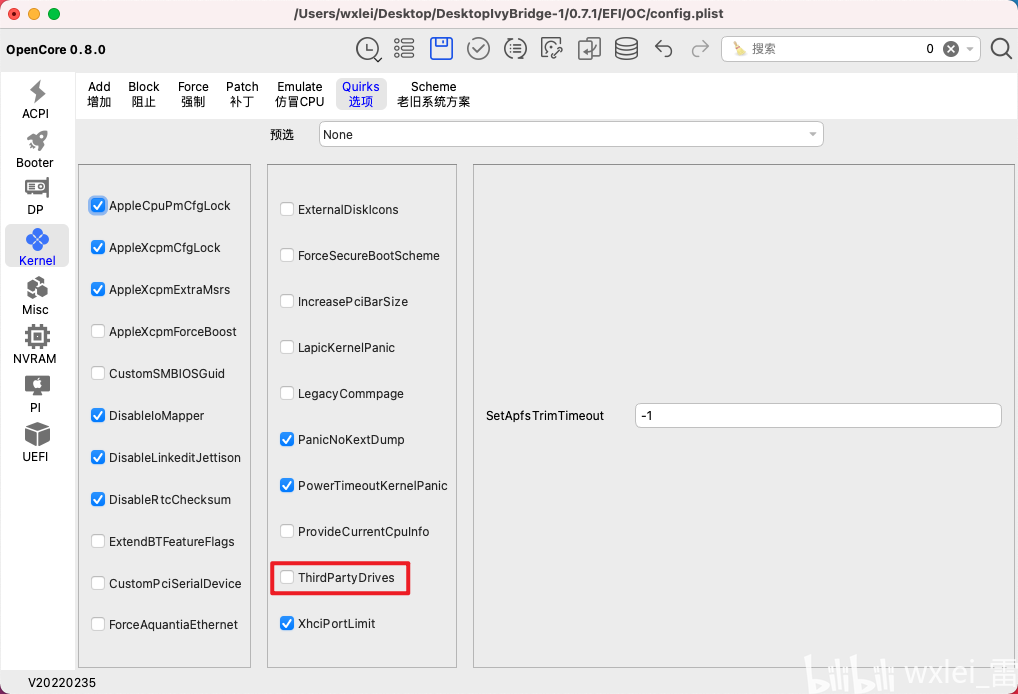The width and height of the screenshot is (1018, 694).
Task: Uncheck AppleXcpmExtraMsrs
Action: tap(98, 290)
